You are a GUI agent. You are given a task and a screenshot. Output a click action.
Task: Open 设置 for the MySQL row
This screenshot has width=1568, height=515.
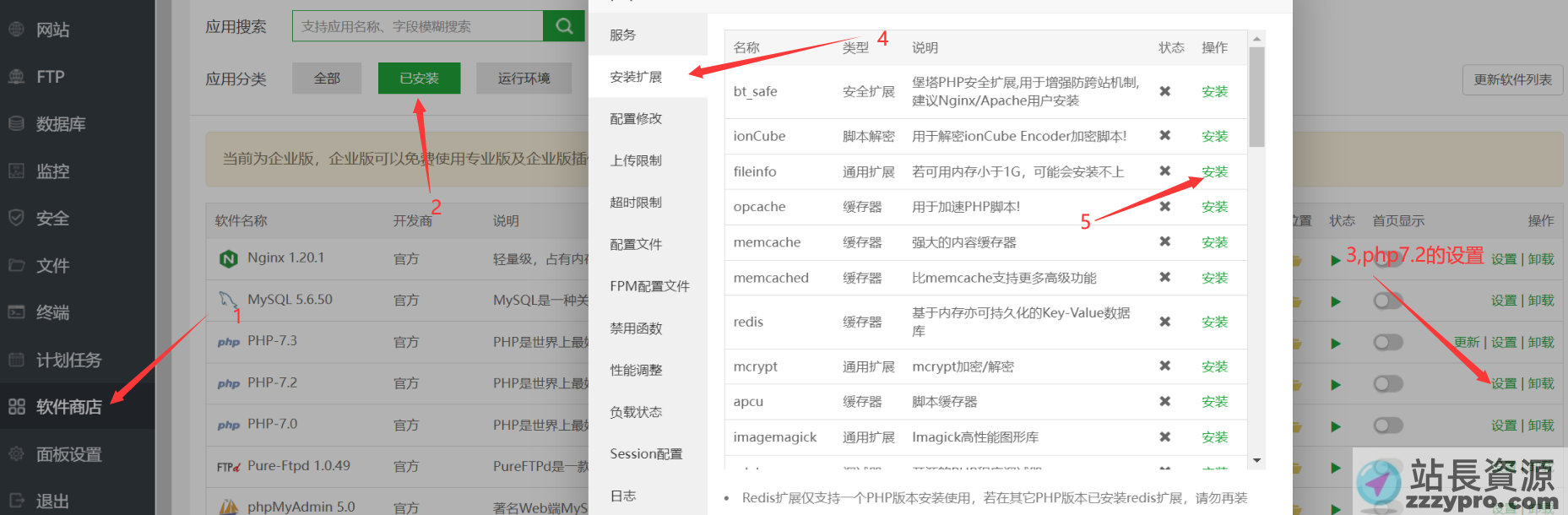(x=1503, y=301)
